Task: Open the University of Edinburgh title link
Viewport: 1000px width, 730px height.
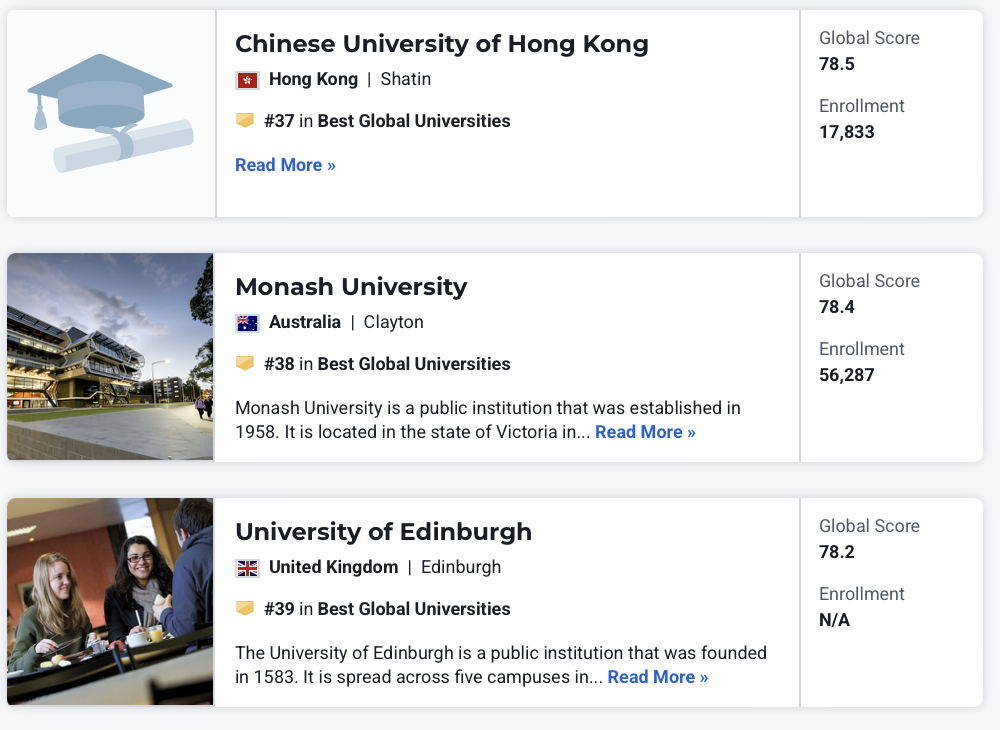Action: pos(383,532)
